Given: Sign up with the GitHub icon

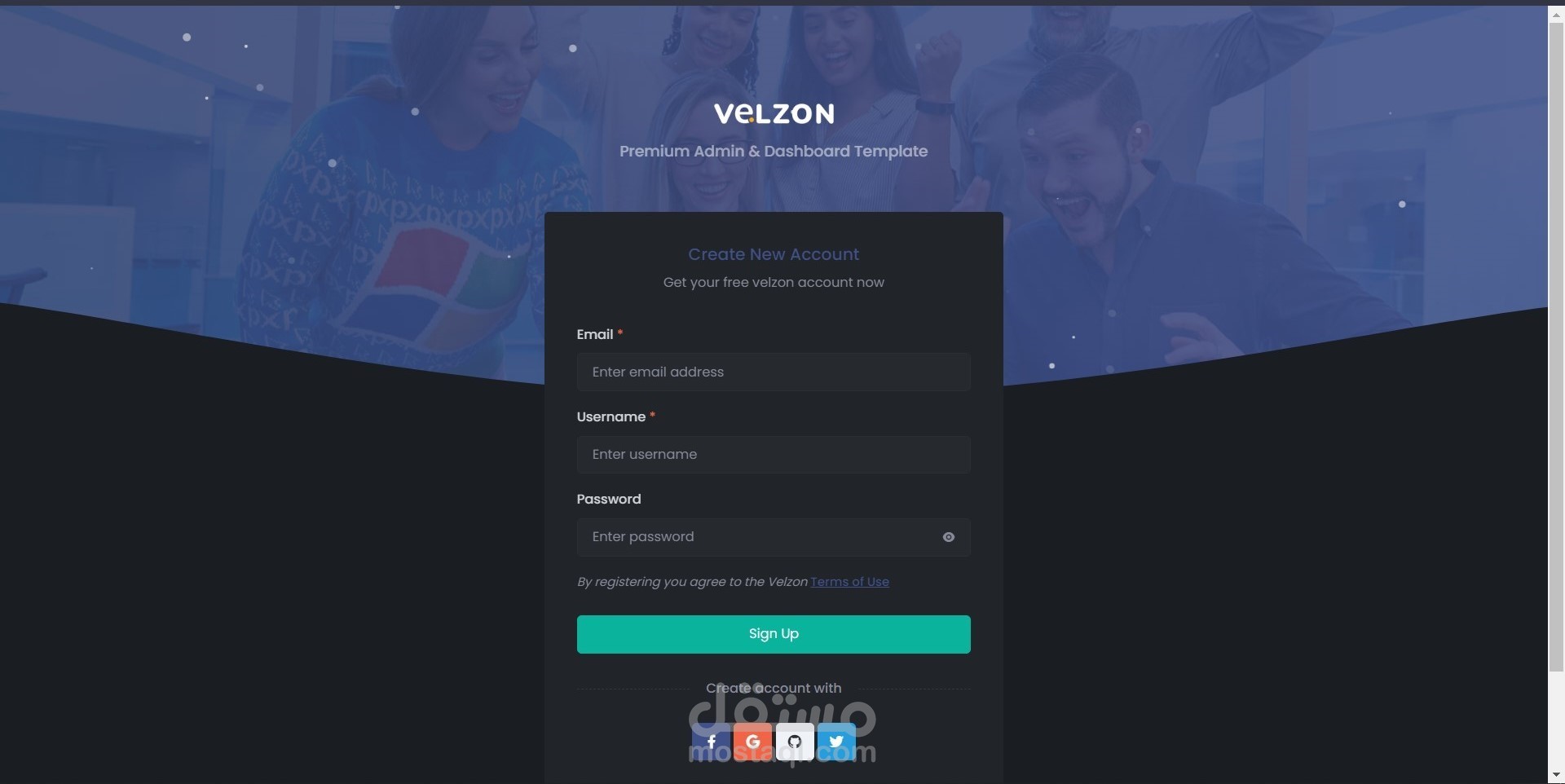Looking at the screenshot, I should click(795, 742).
